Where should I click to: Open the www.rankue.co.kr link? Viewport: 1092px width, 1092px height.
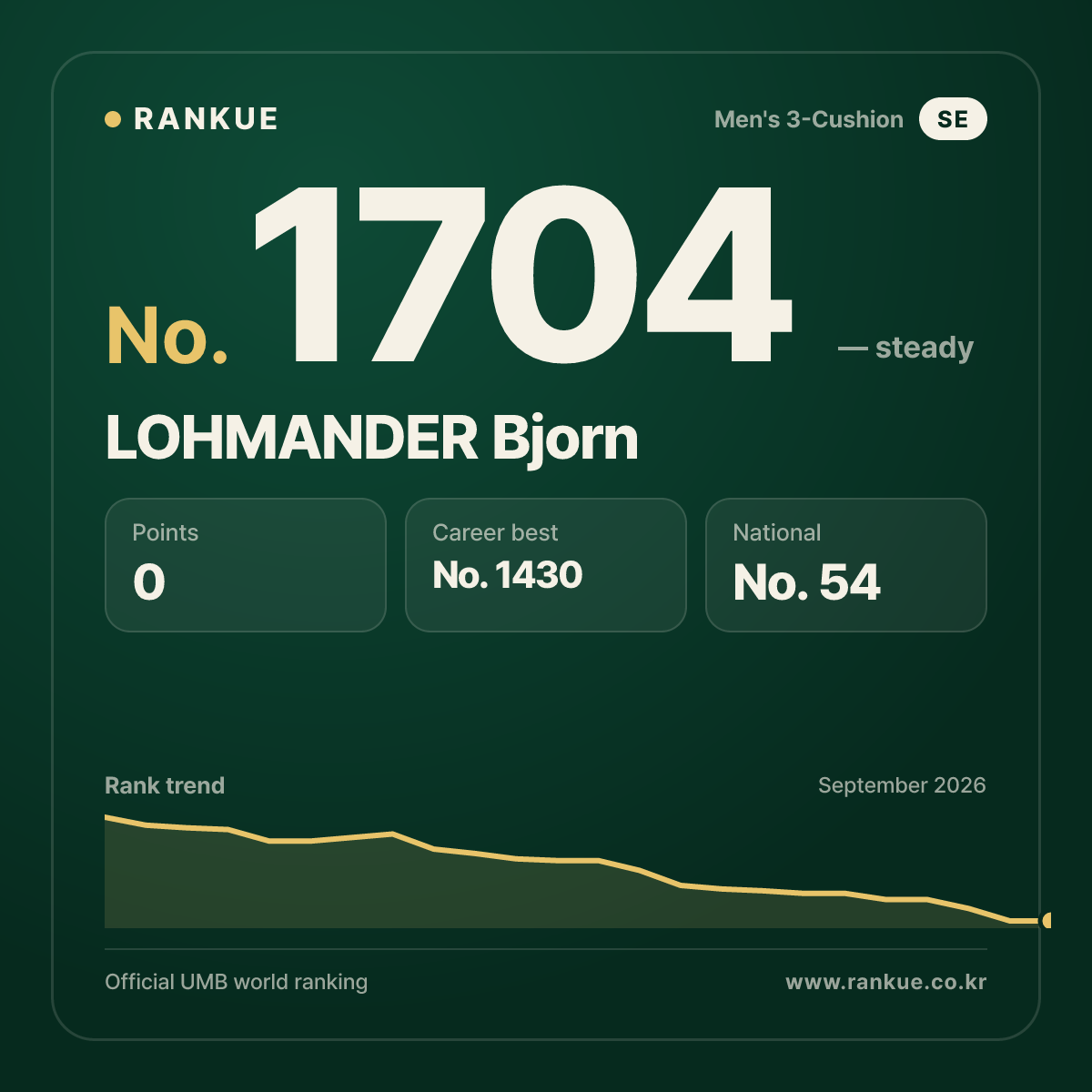tap(886, 982)
